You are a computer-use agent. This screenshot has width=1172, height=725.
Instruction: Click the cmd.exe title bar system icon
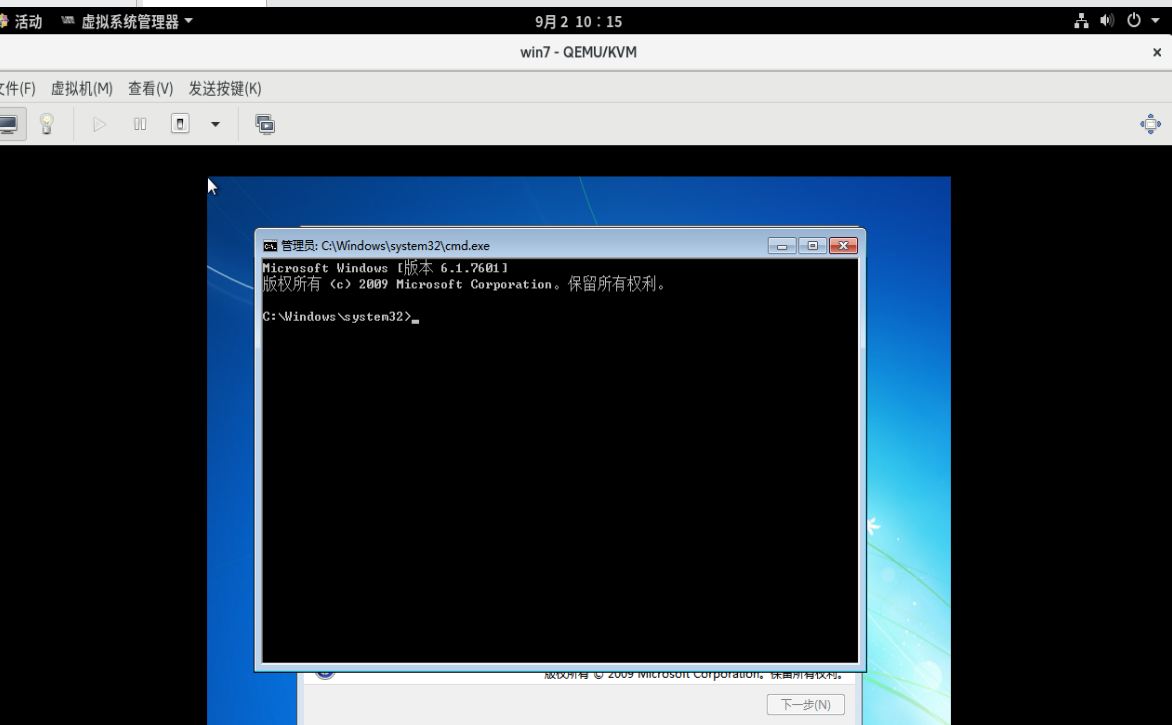coord(270,246)
